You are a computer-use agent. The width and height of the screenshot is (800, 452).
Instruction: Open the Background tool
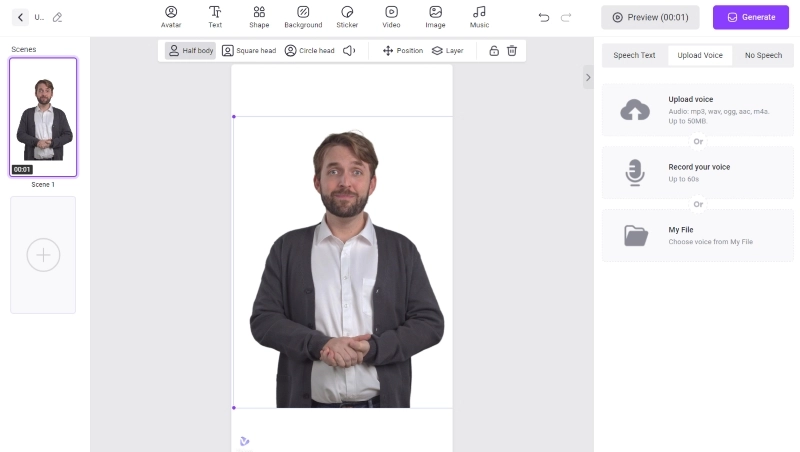pyautogui.click(x=303, y=16)
